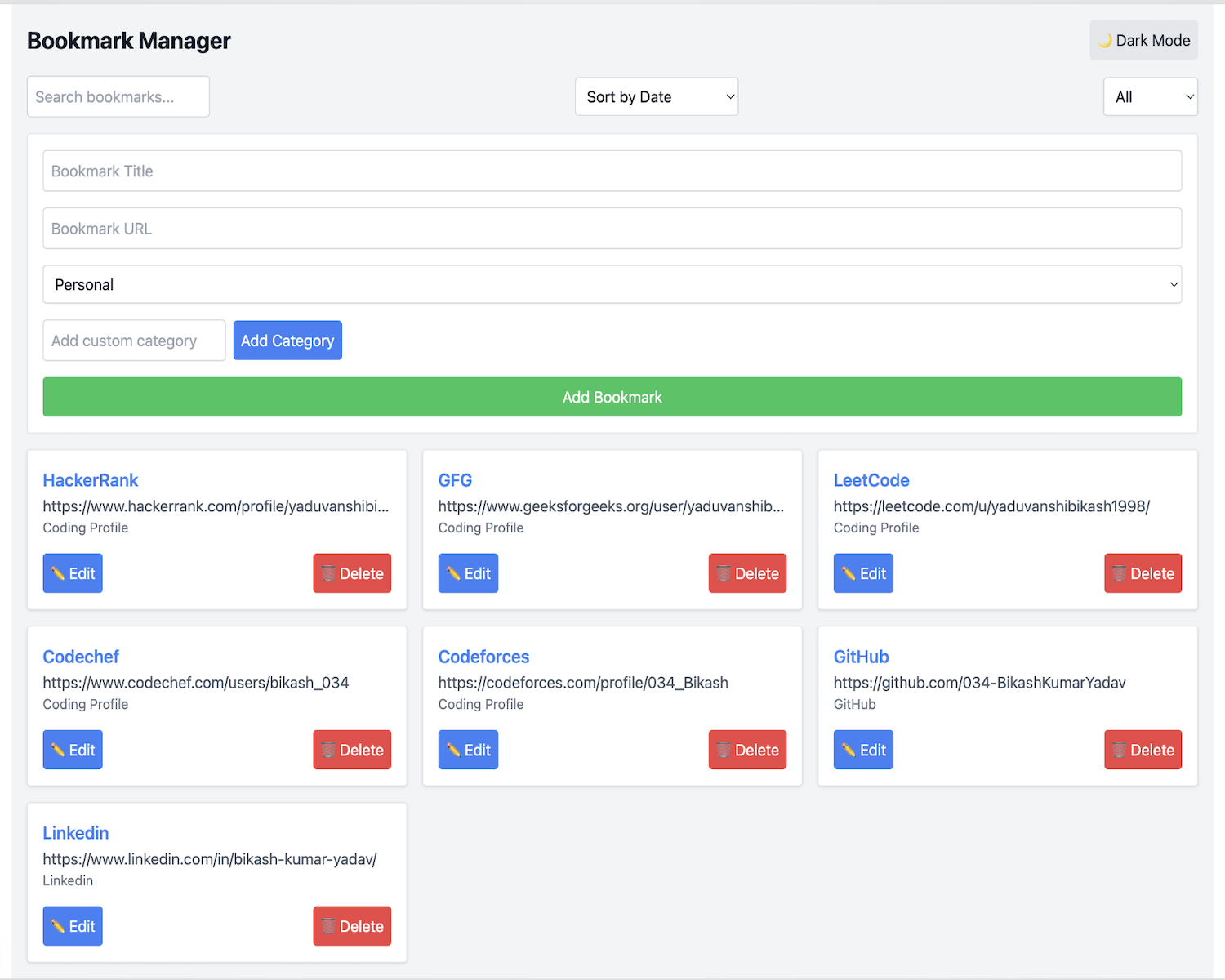Delete the Codechef bookmark
The width and height of the screenshot is (1225, 980).
pos(352,750)
